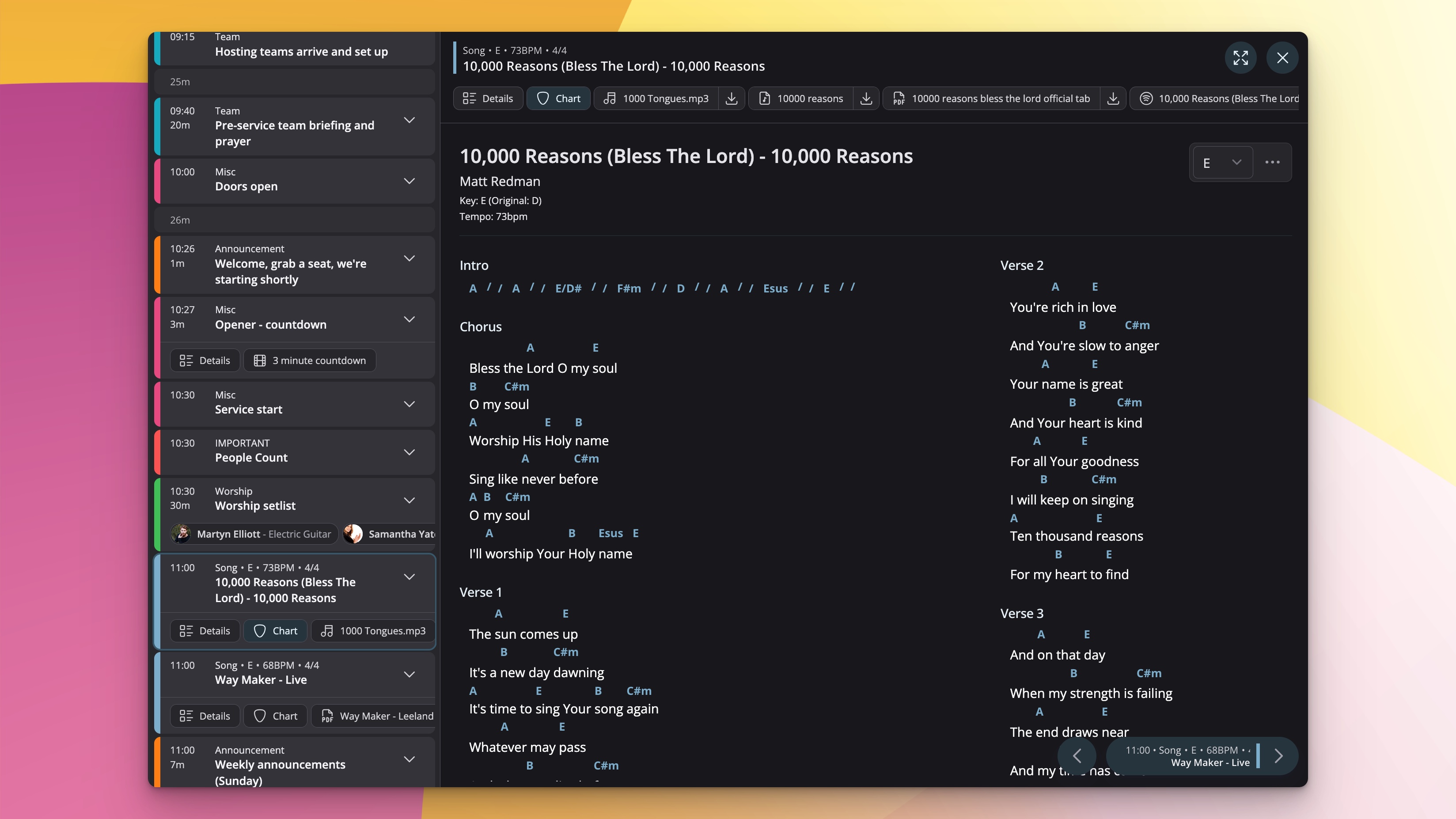
Task: Collapse the 10,000 Reasons song item
Action: 409,577
